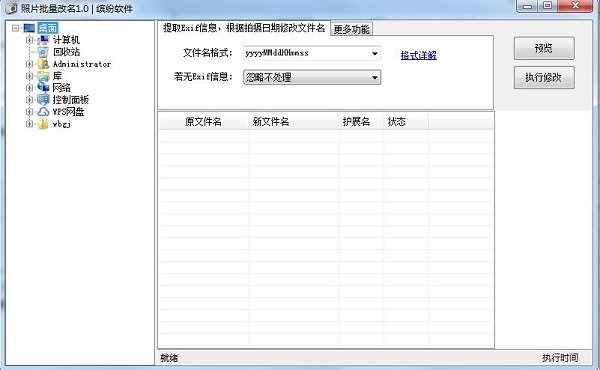Click the 状态 column header

(406, 122)
